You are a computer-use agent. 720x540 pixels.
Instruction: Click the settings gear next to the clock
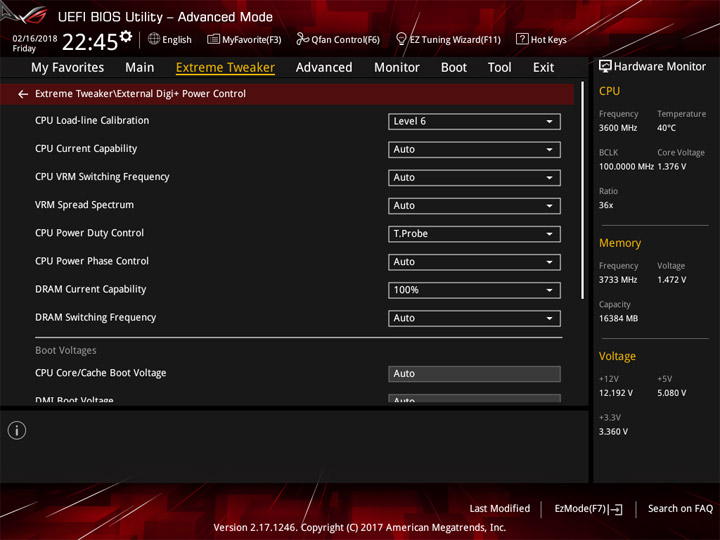[126, 36]
